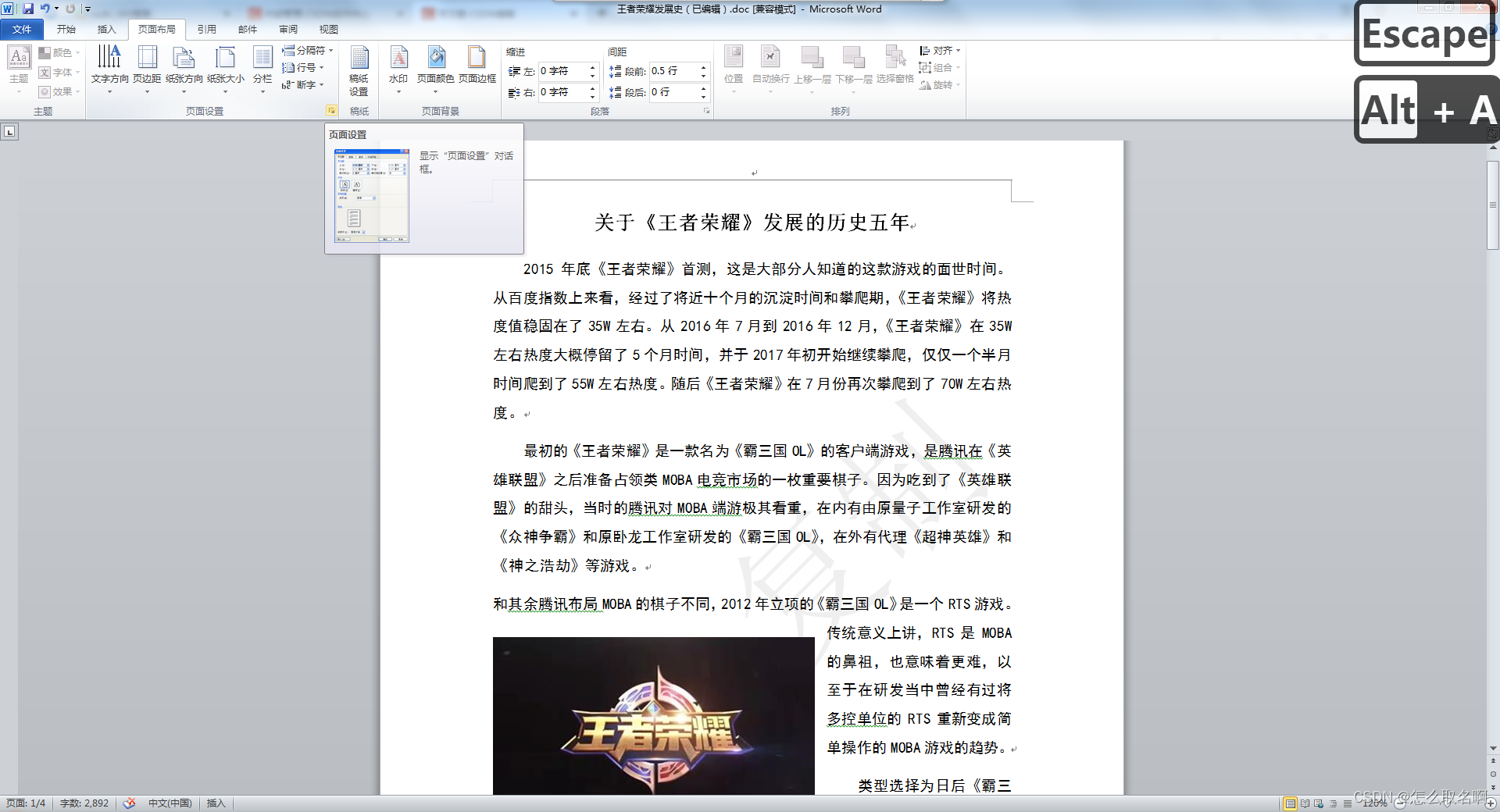Click the word count 字数: 2,892
Screen dimensions: 1500x812
84,803
